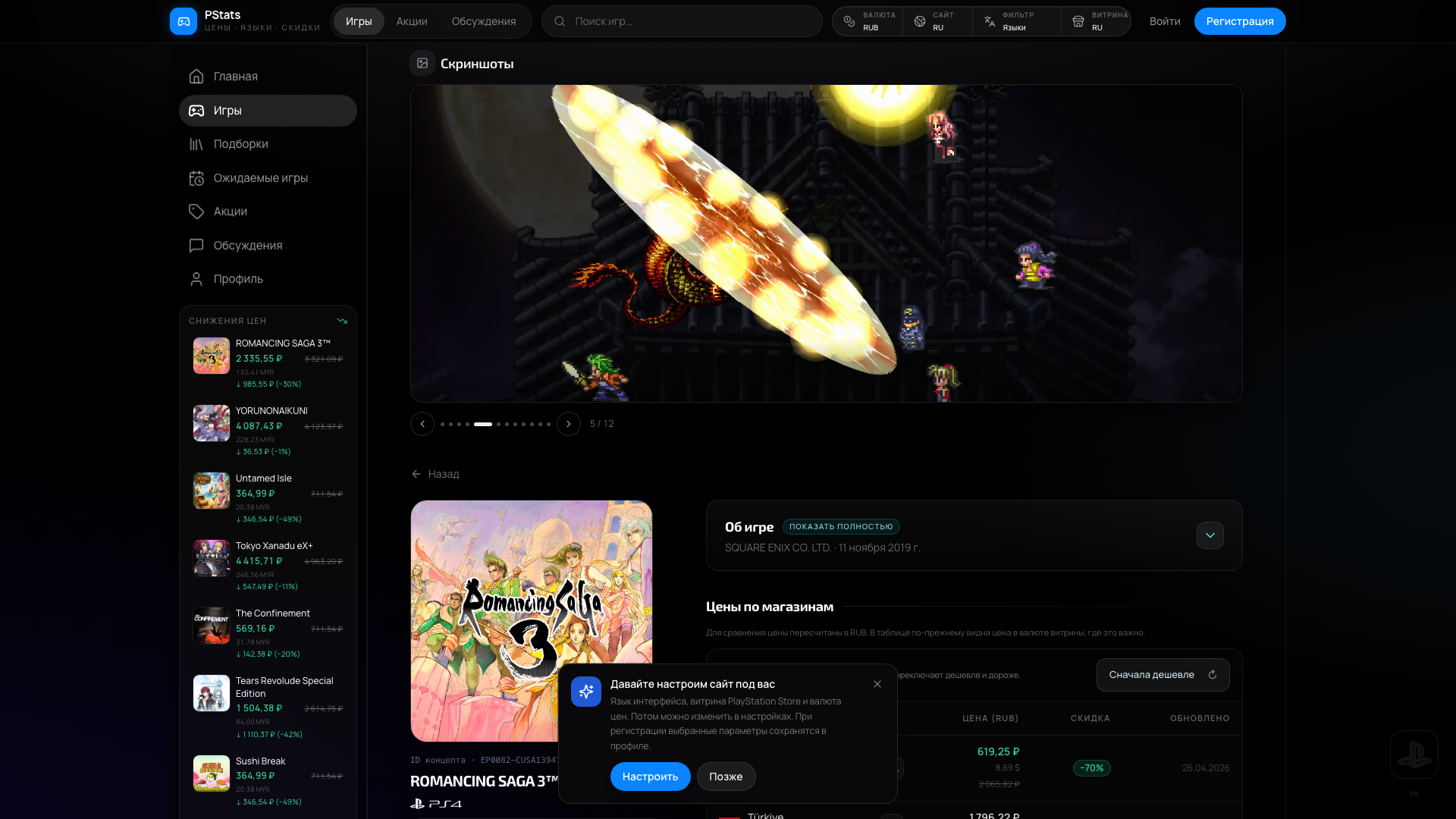The height and width of the screenshot is (819, 1456).
Task: Click the gamepad icon next to Игры
Action: point(196,111)
